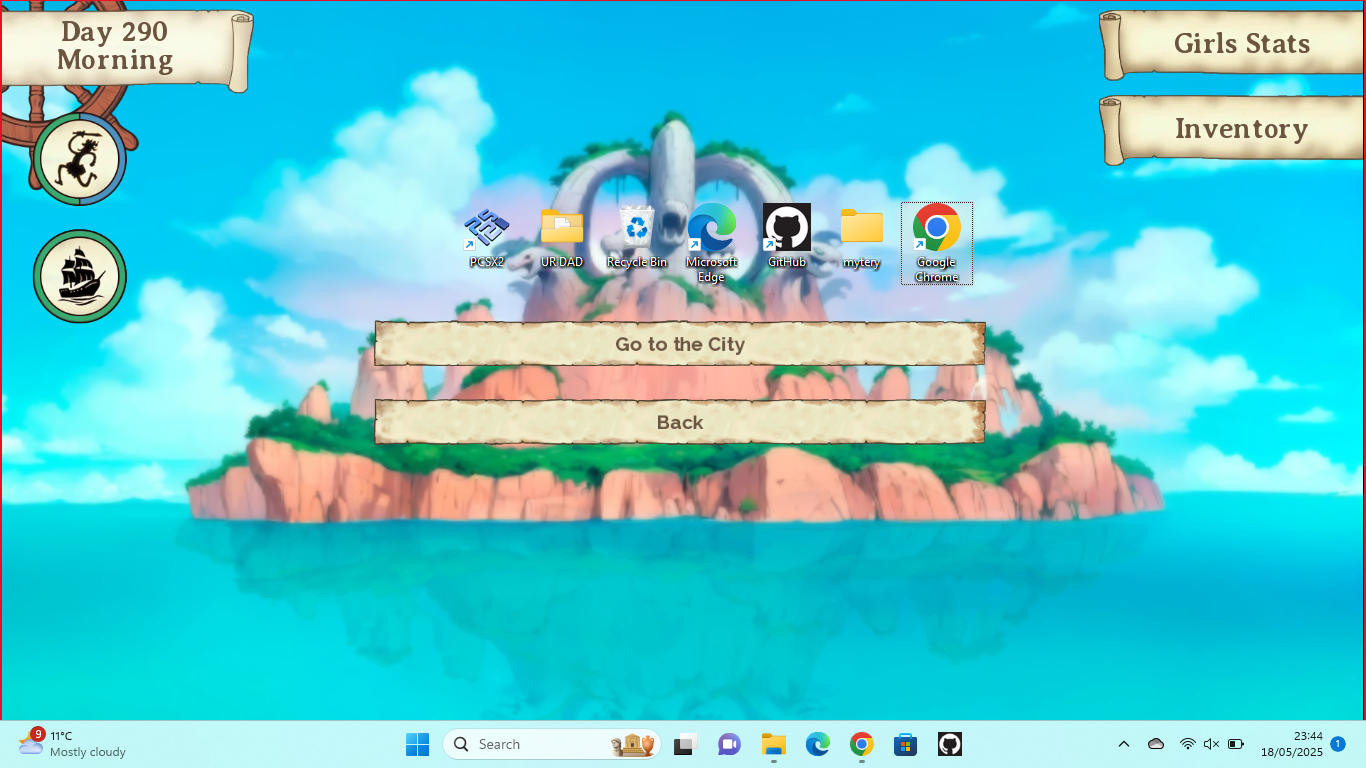The height and width of the screenshot is (768, 1366).
Task: Click the taskbar Search box
Action: coord(552,744)
